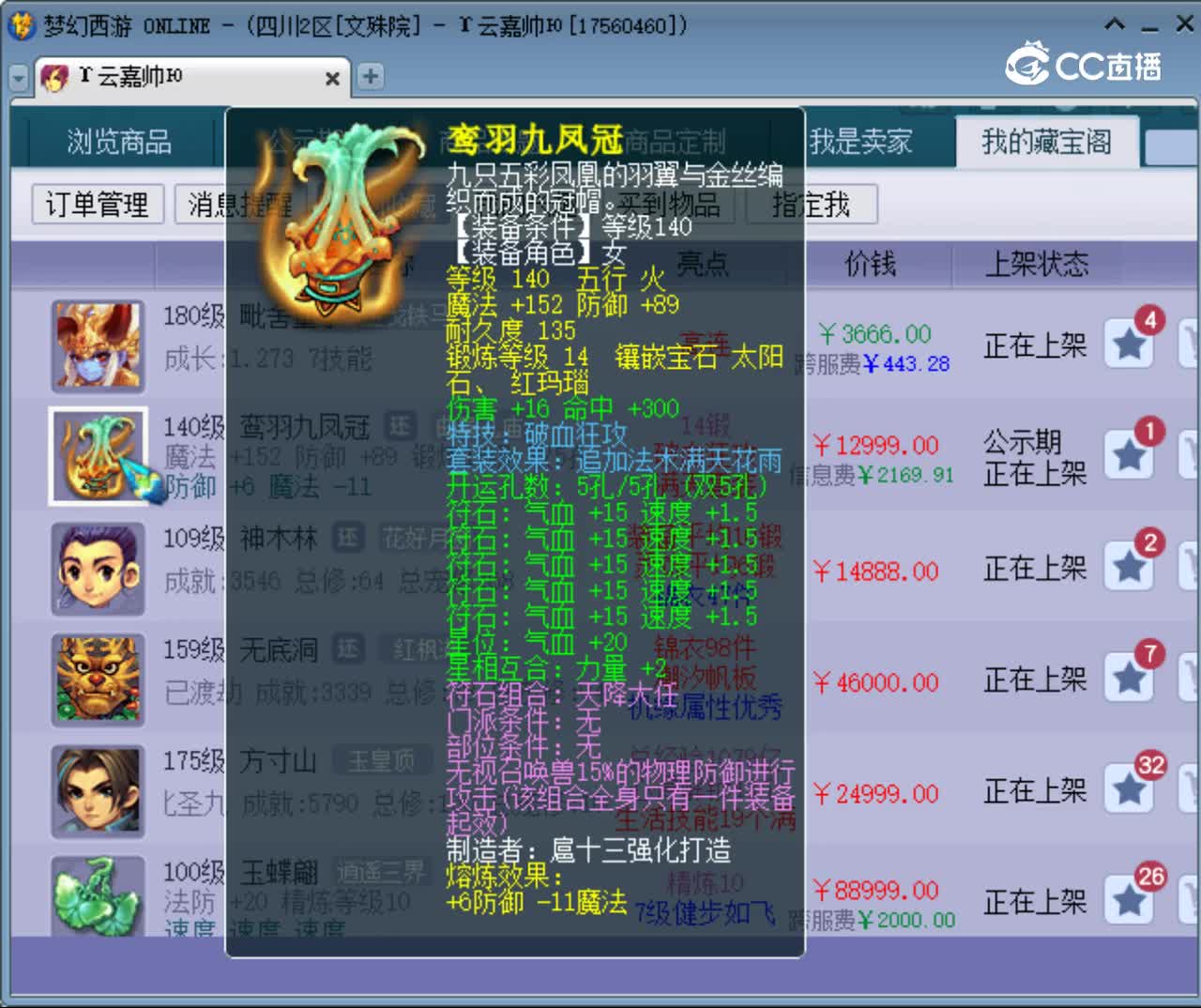The image size is (1201, 1008).
Task: Click price ￥88999.00
Action: (x=875, y=890)
